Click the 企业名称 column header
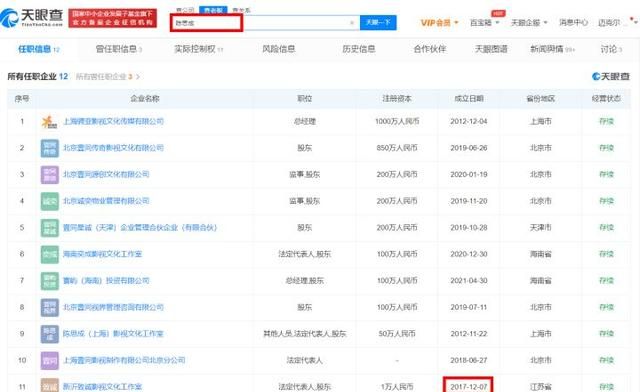 click(145, 98)
